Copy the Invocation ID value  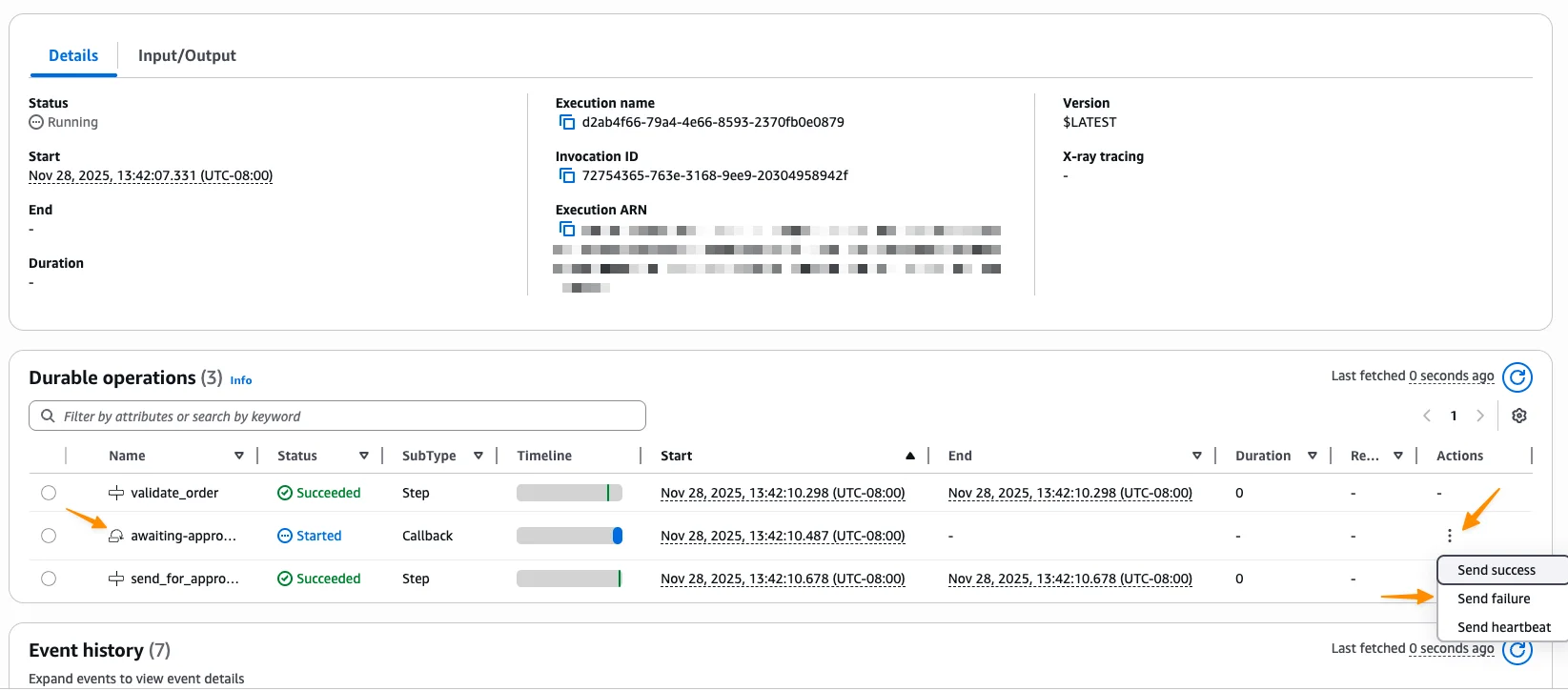[567, 175]
